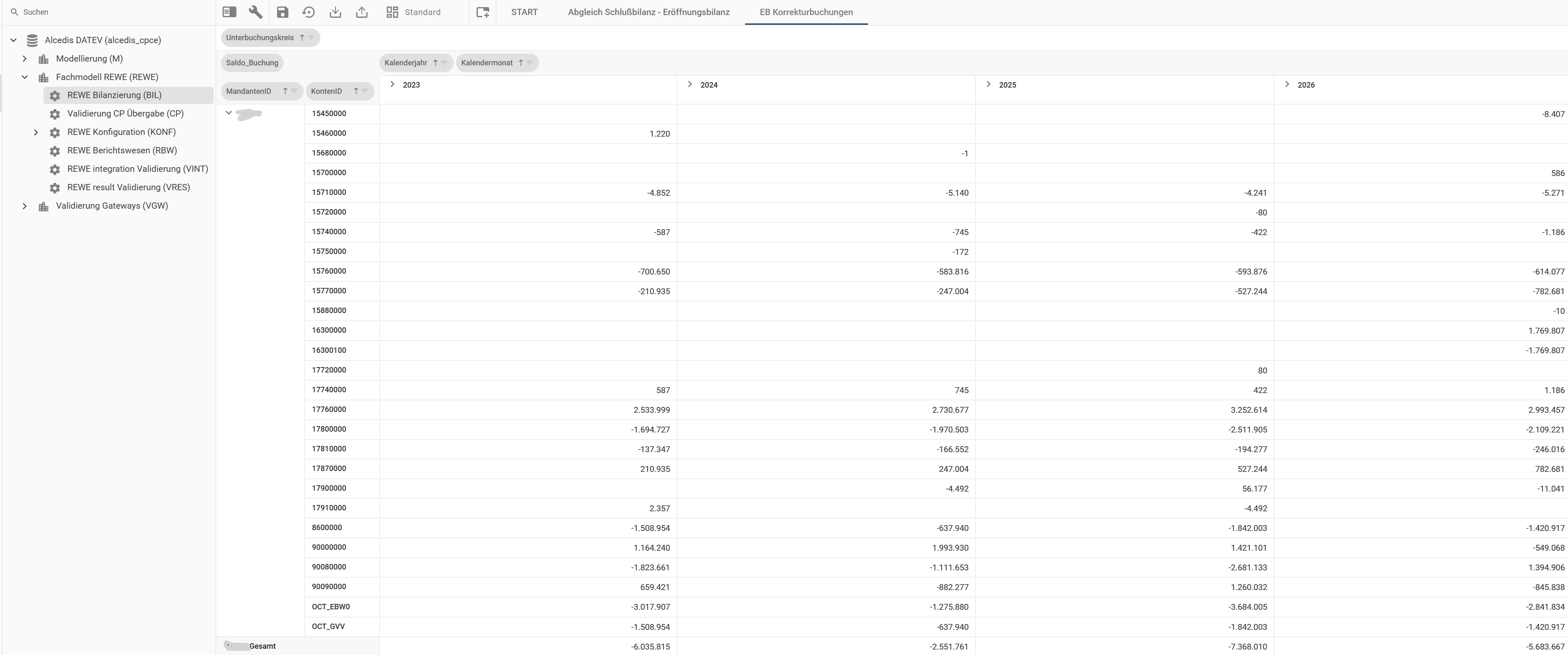Toggle sort arrow on Kalenderjahr chip
The height and width of the screenshot is (655, 1568).
click(x=435, y=63)
